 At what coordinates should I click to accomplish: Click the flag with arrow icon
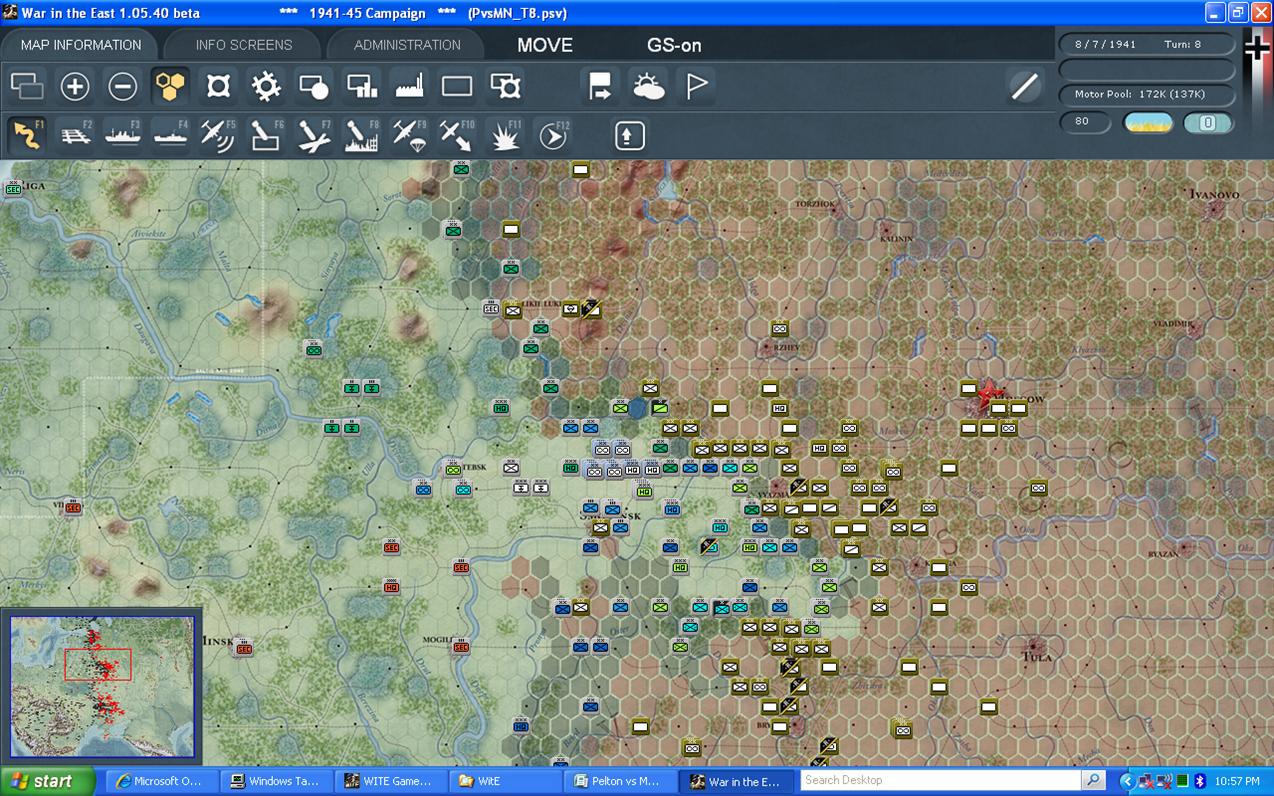[x=600, y=87]
